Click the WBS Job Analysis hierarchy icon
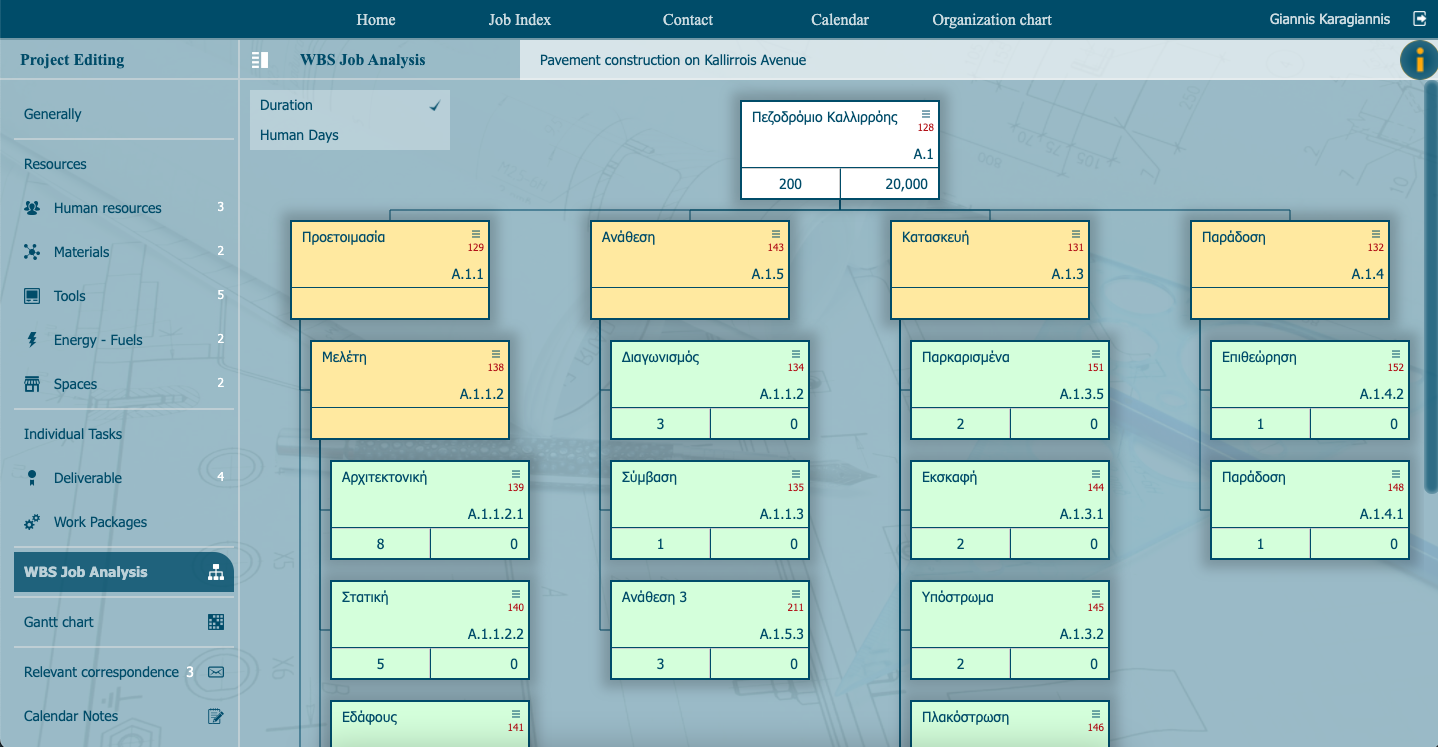1438x747 pixels. [x=216, y=572]
